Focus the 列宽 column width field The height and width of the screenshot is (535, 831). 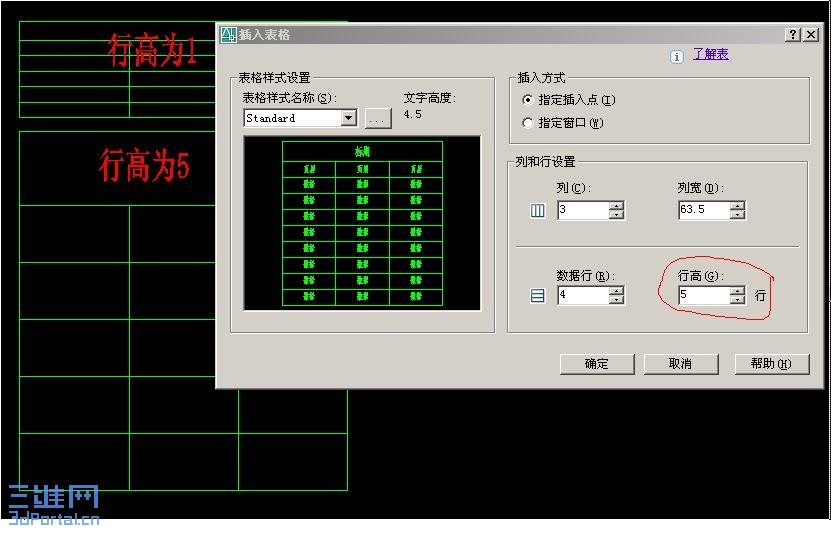pyautogui.click(x=704, y=210)
